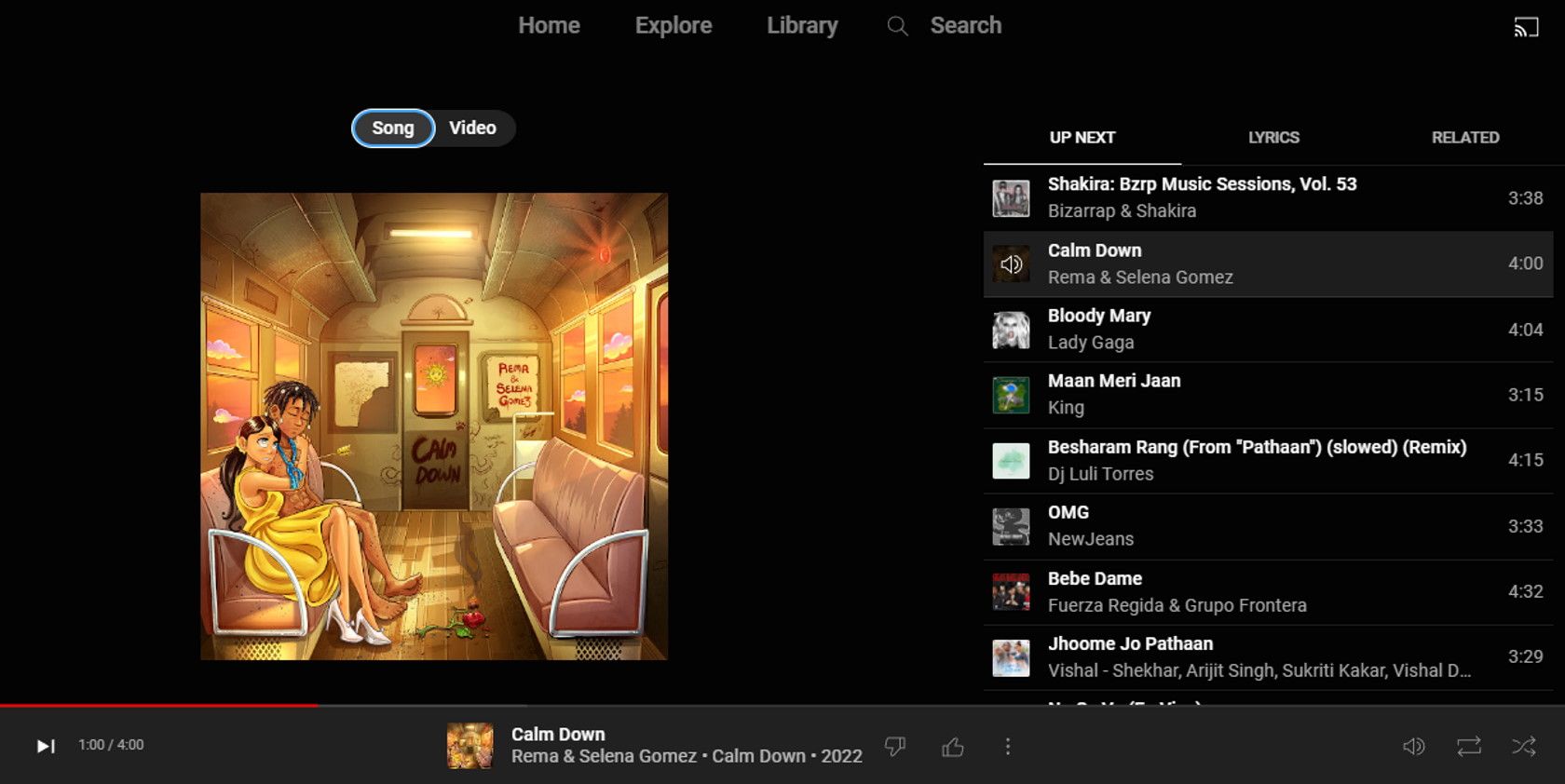Click Vishal - Shekhar artists line
This screenshot has width=1565, height=784.
[1259, 670]
